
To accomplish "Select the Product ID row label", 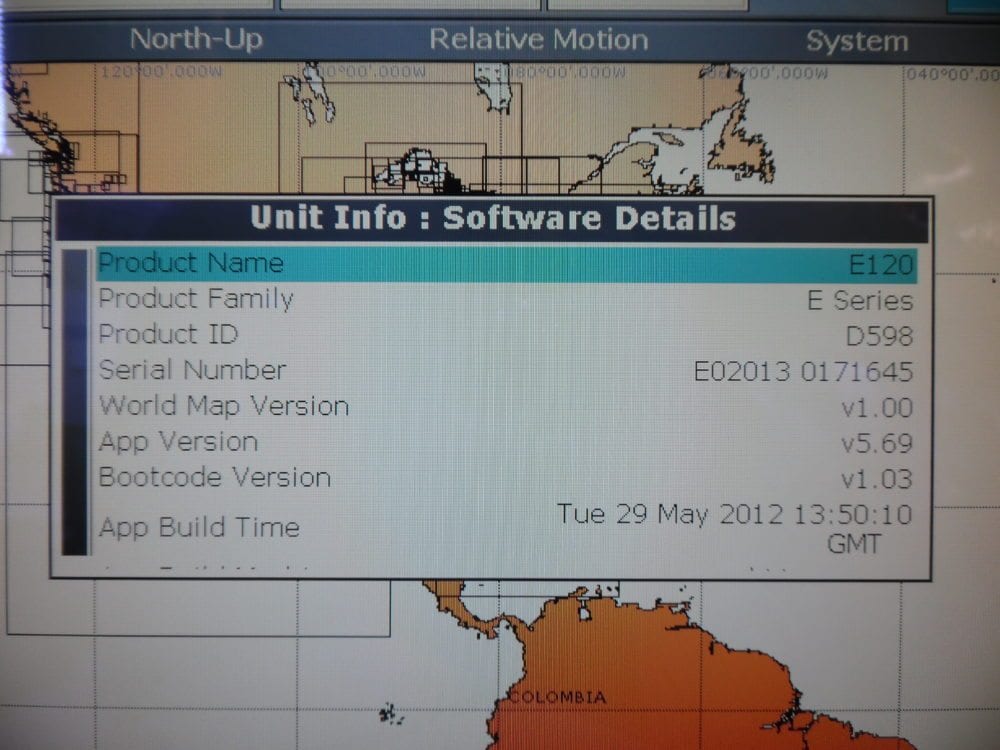I will click(168, 334).
